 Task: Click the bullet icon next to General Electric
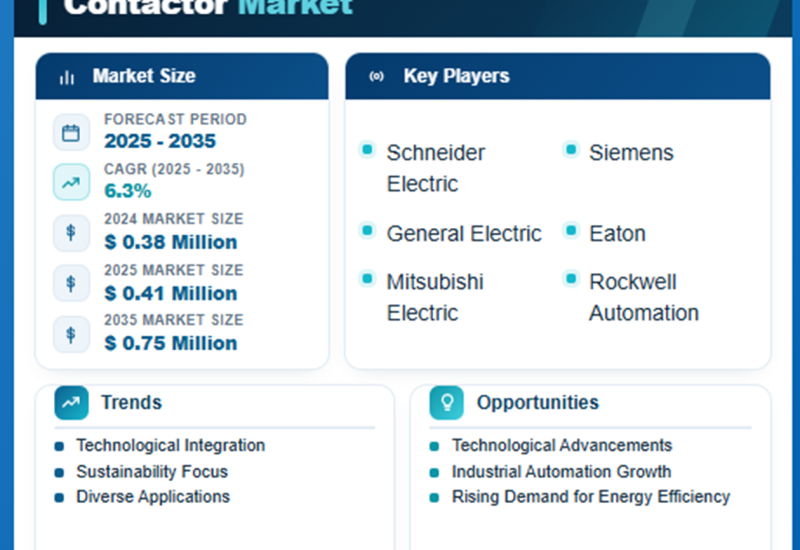(367, 230)
